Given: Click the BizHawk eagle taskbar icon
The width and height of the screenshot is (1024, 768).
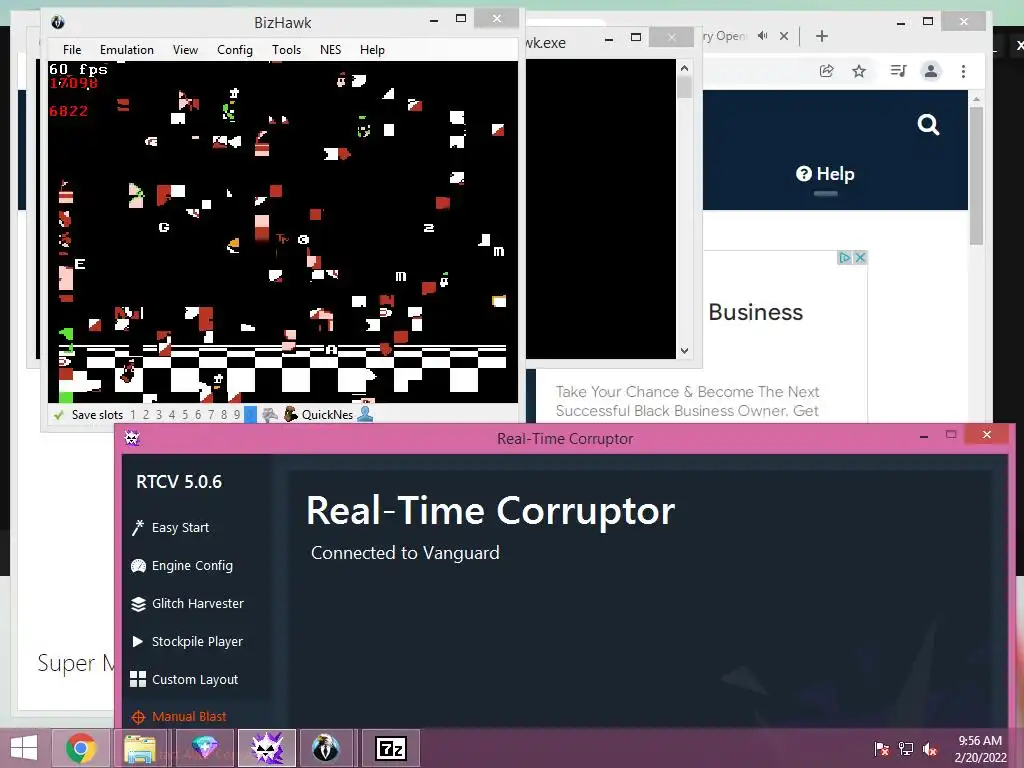Looking at the screenshot, I should tap(325, 748).
